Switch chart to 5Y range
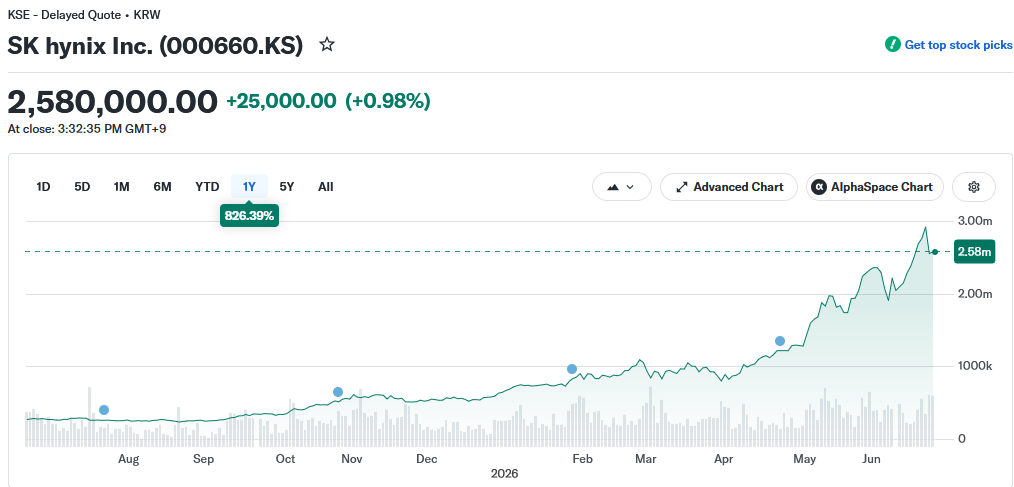 [x=286, y=187]
